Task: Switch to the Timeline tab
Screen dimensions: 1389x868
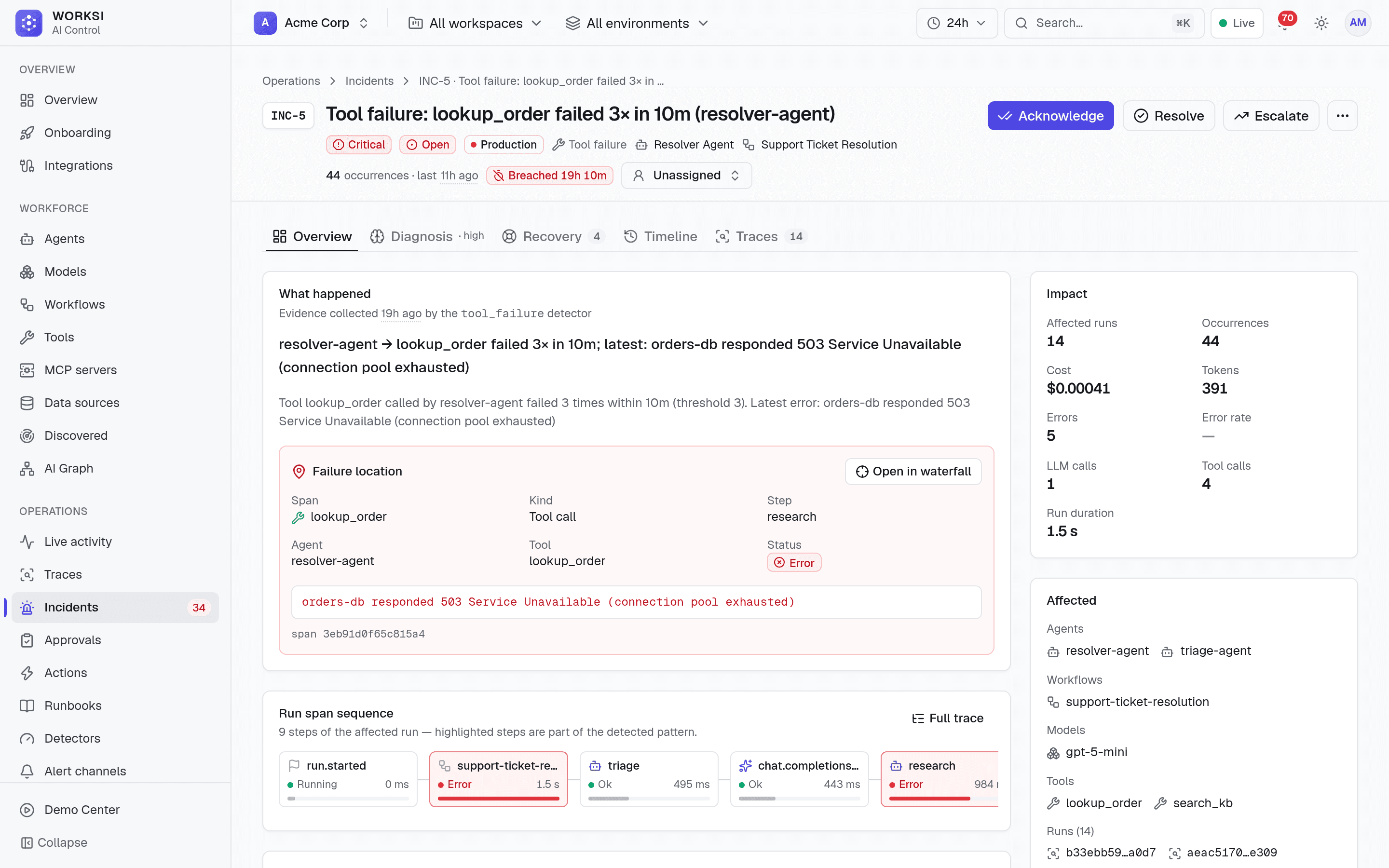Action: pyautogui.click(x=661, y=236)
